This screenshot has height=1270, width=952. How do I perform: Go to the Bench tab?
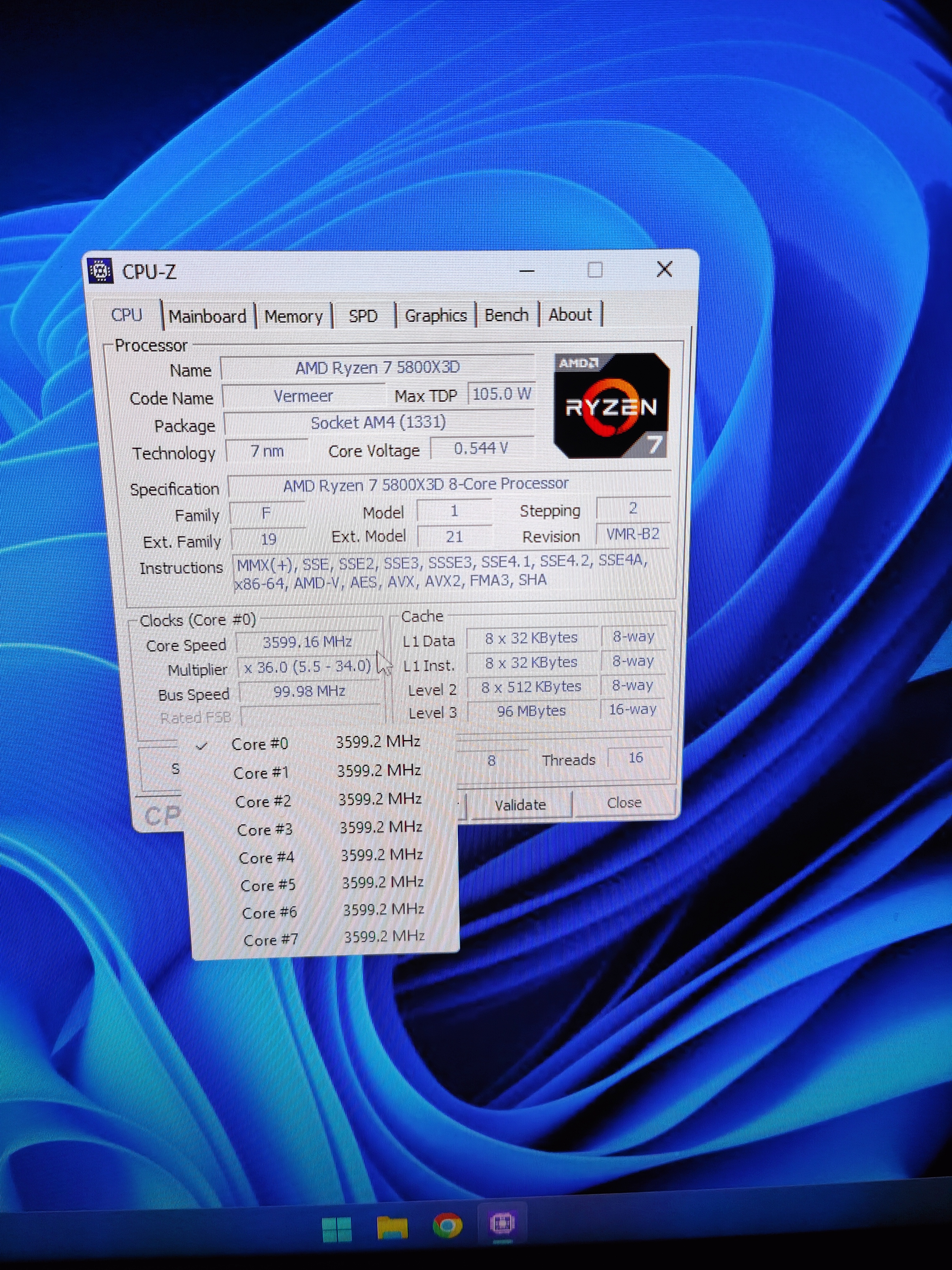click(x=506, y=315)
